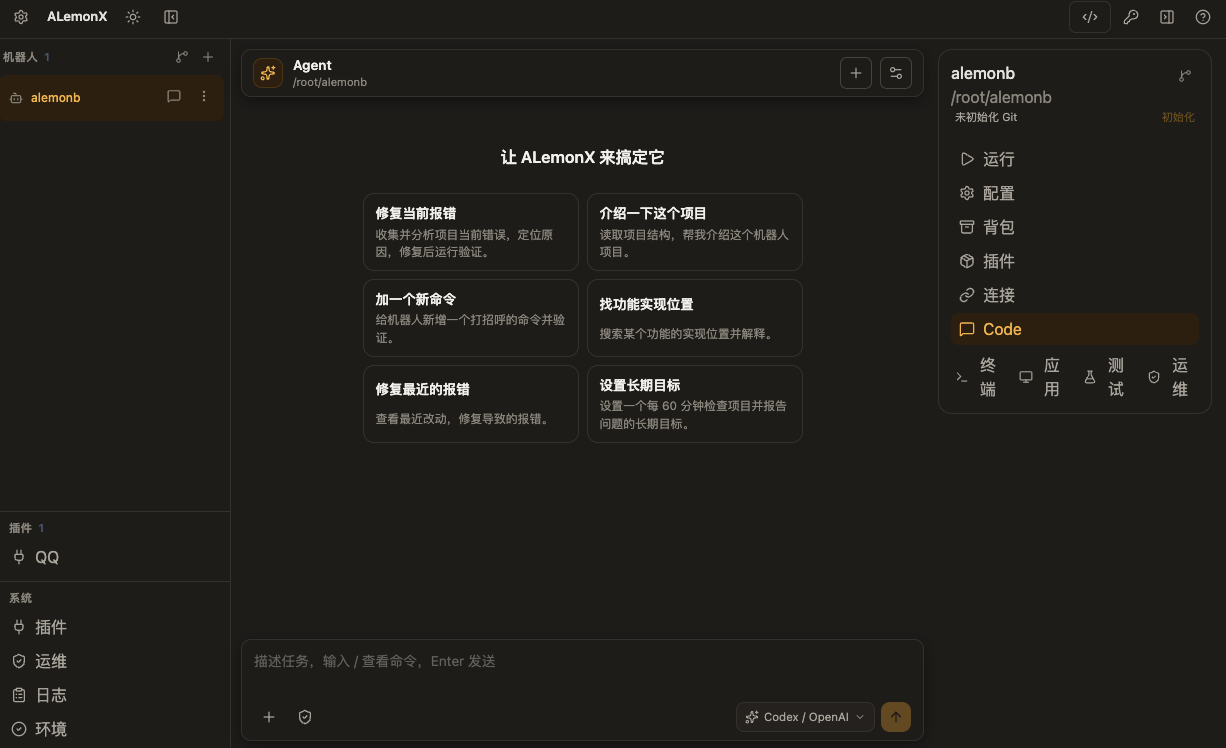Open Agent settings sliders icon
Viewport: 1226px width, 748px height.
[x=896, y=73]
